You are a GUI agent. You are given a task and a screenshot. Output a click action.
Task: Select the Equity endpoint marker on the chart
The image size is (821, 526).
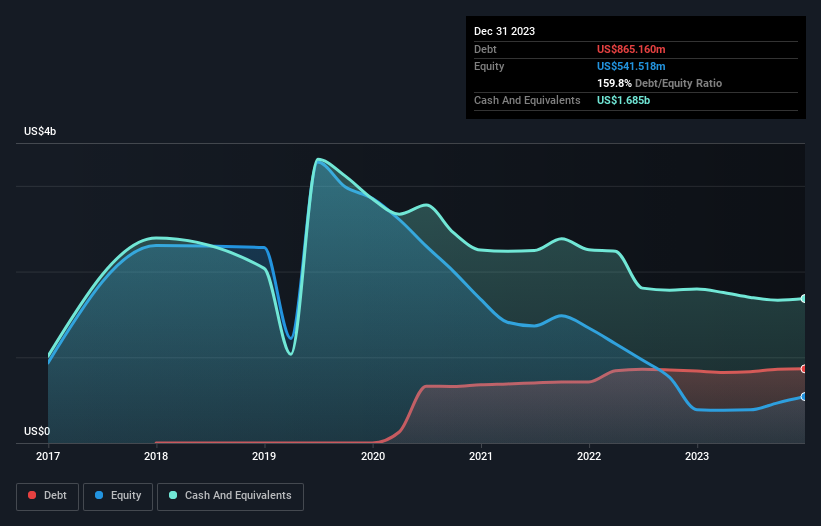click(x=804, y=397)
